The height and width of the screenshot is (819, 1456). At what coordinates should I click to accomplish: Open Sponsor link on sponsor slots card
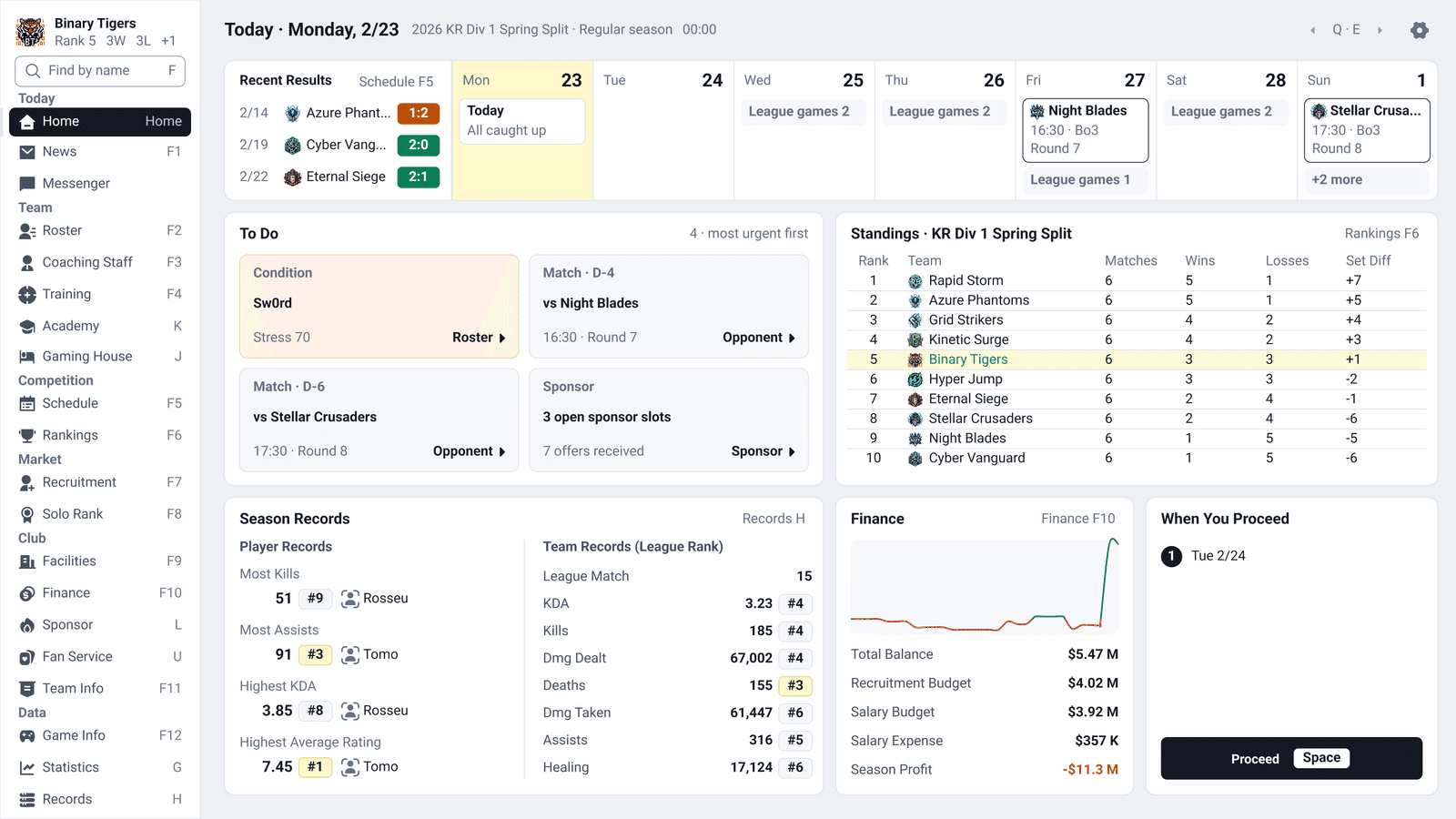tap(763, 451)
